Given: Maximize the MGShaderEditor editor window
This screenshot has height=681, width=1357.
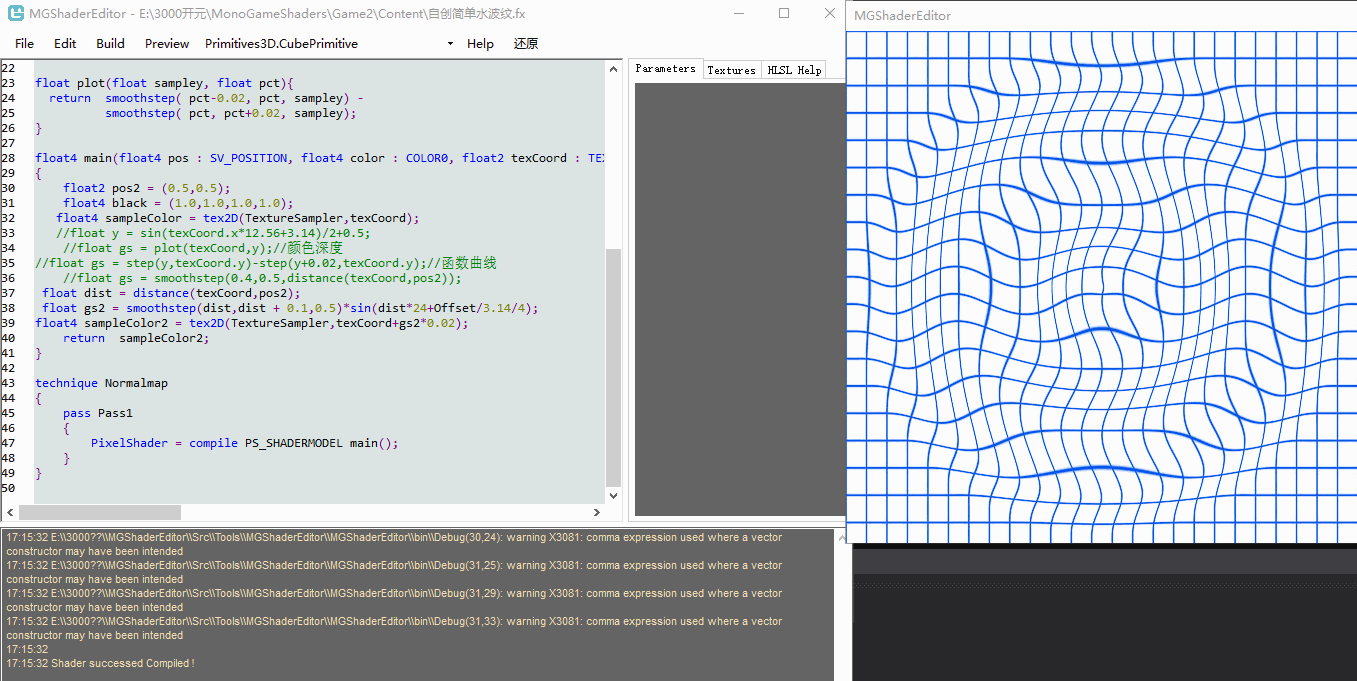Looking at the screenshot, I should [x=784, y=14].
